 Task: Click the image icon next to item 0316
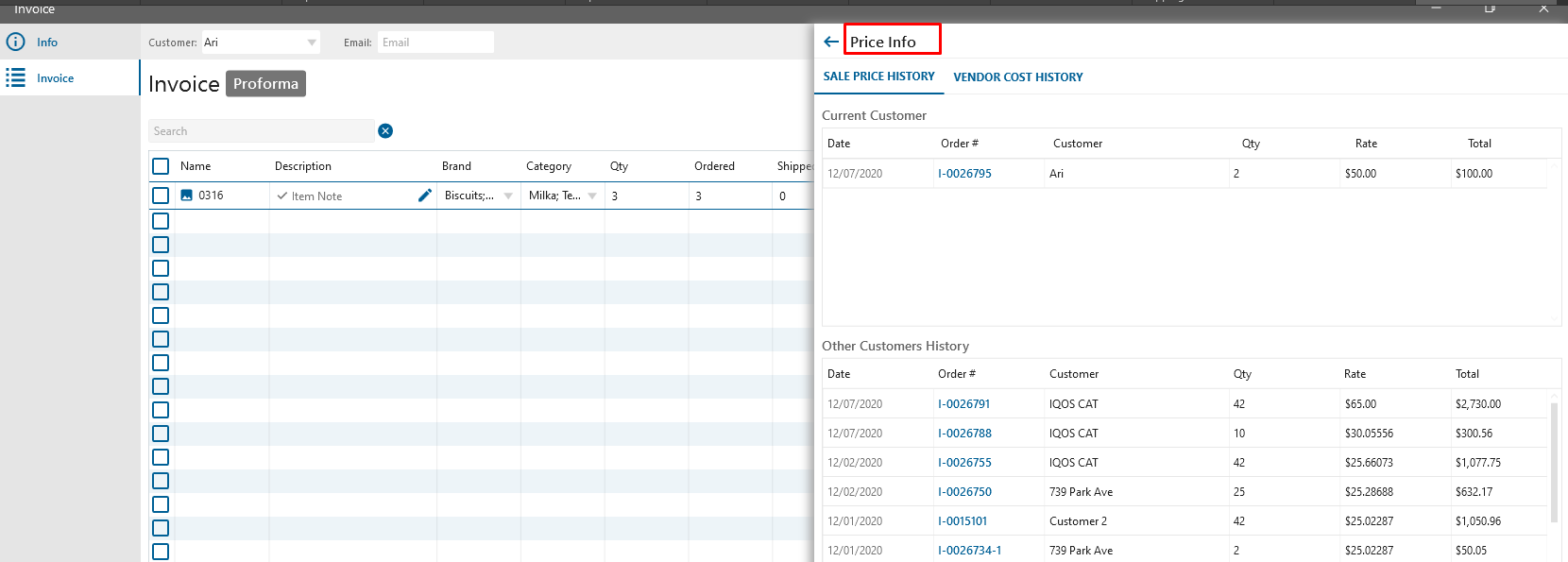coord(187,196)
